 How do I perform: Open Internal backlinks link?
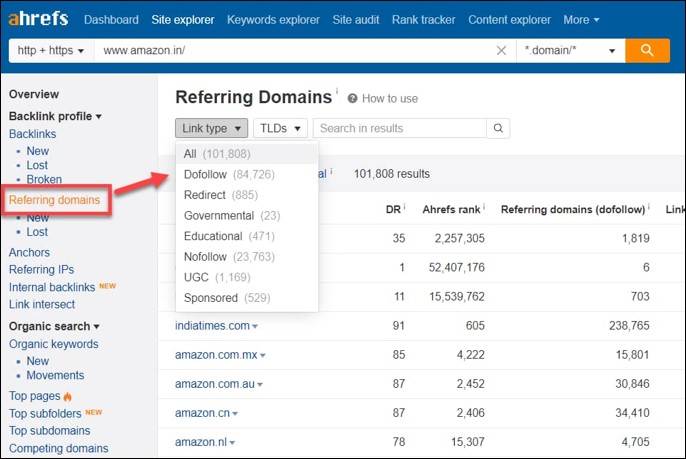click(x=52, y=287)
